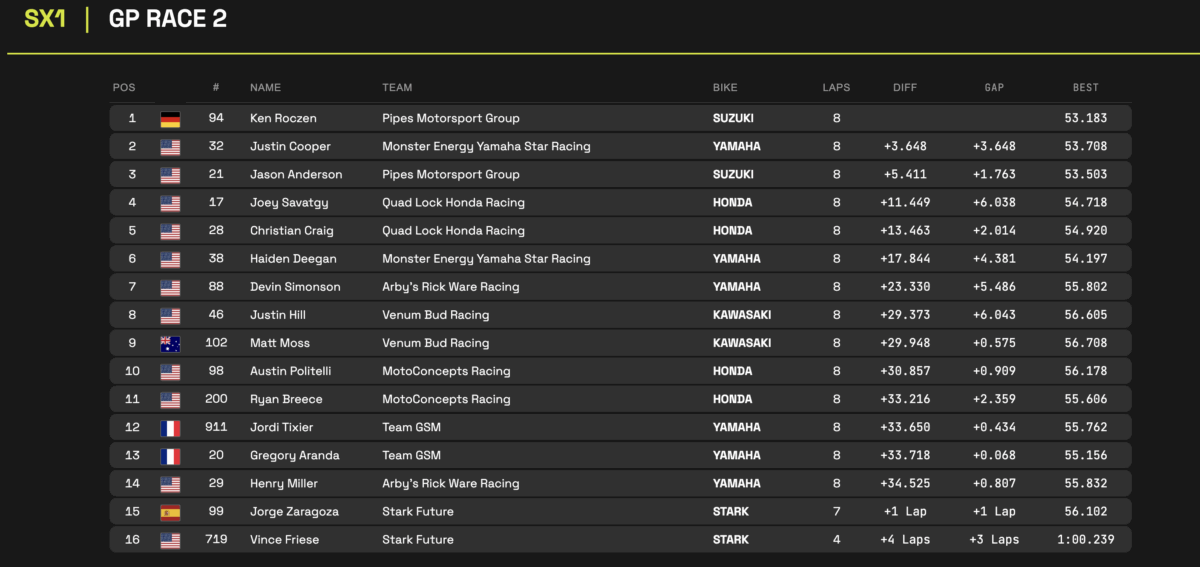Click the TEAM column header
The image size is (1200, 567).
click(397, 88)
